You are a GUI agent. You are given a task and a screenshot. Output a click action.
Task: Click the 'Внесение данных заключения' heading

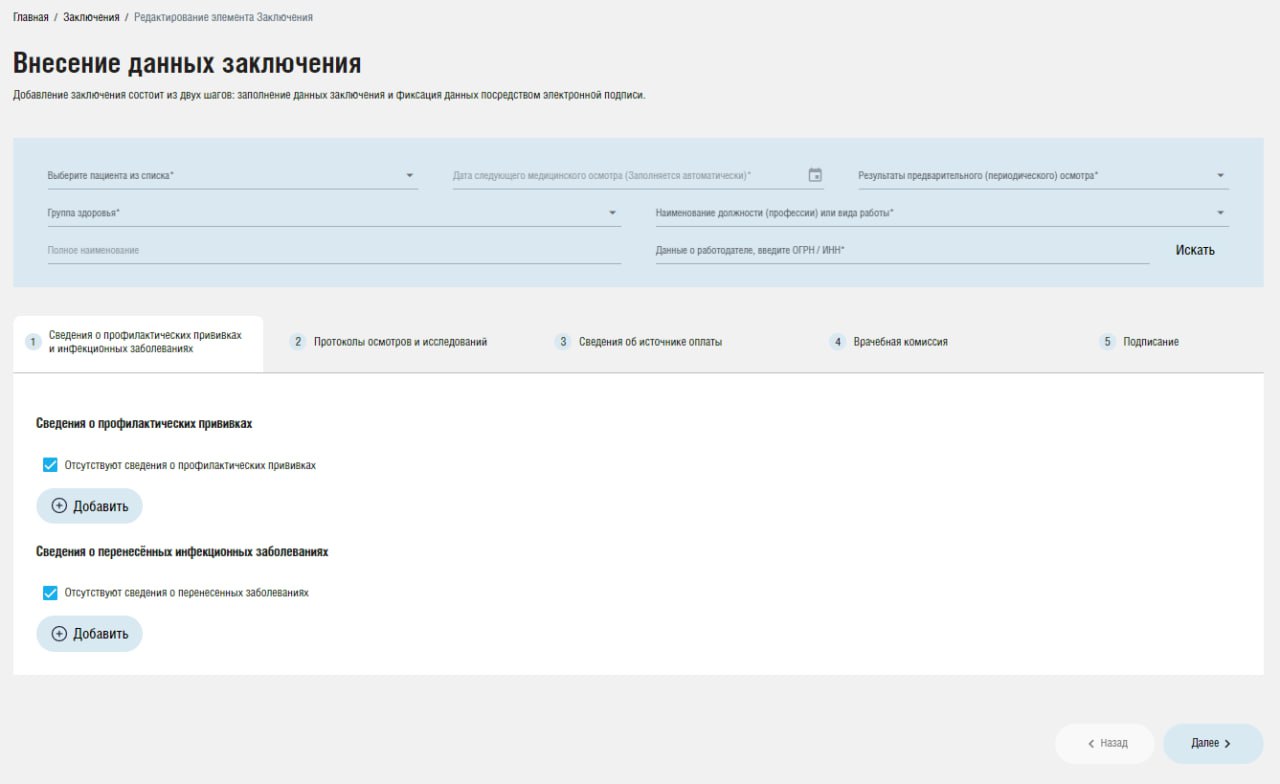pyautogui.click(x=187, y=63)
